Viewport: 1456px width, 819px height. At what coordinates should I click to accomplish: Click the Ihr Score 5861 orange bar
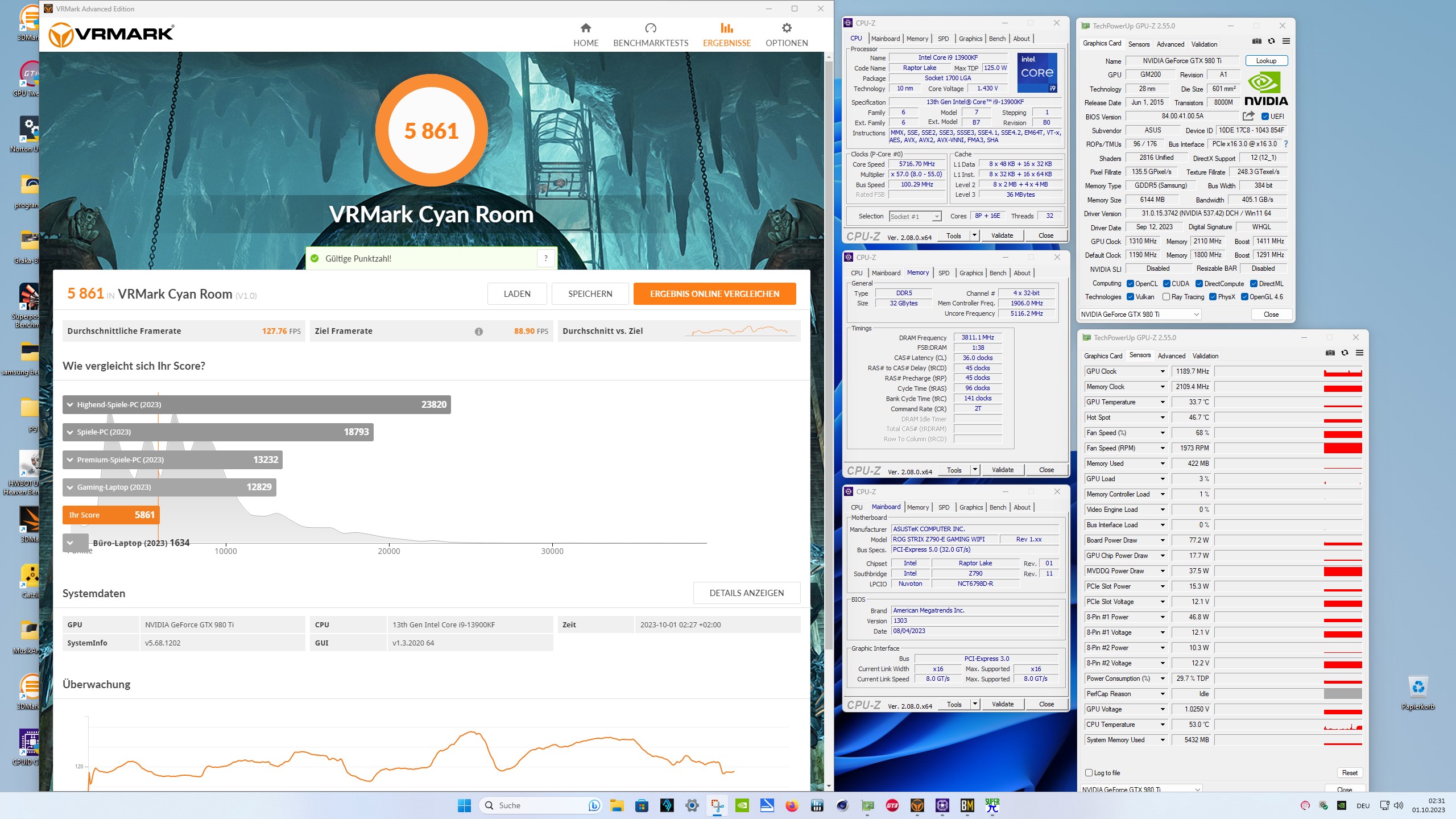(x=111, y=515)
